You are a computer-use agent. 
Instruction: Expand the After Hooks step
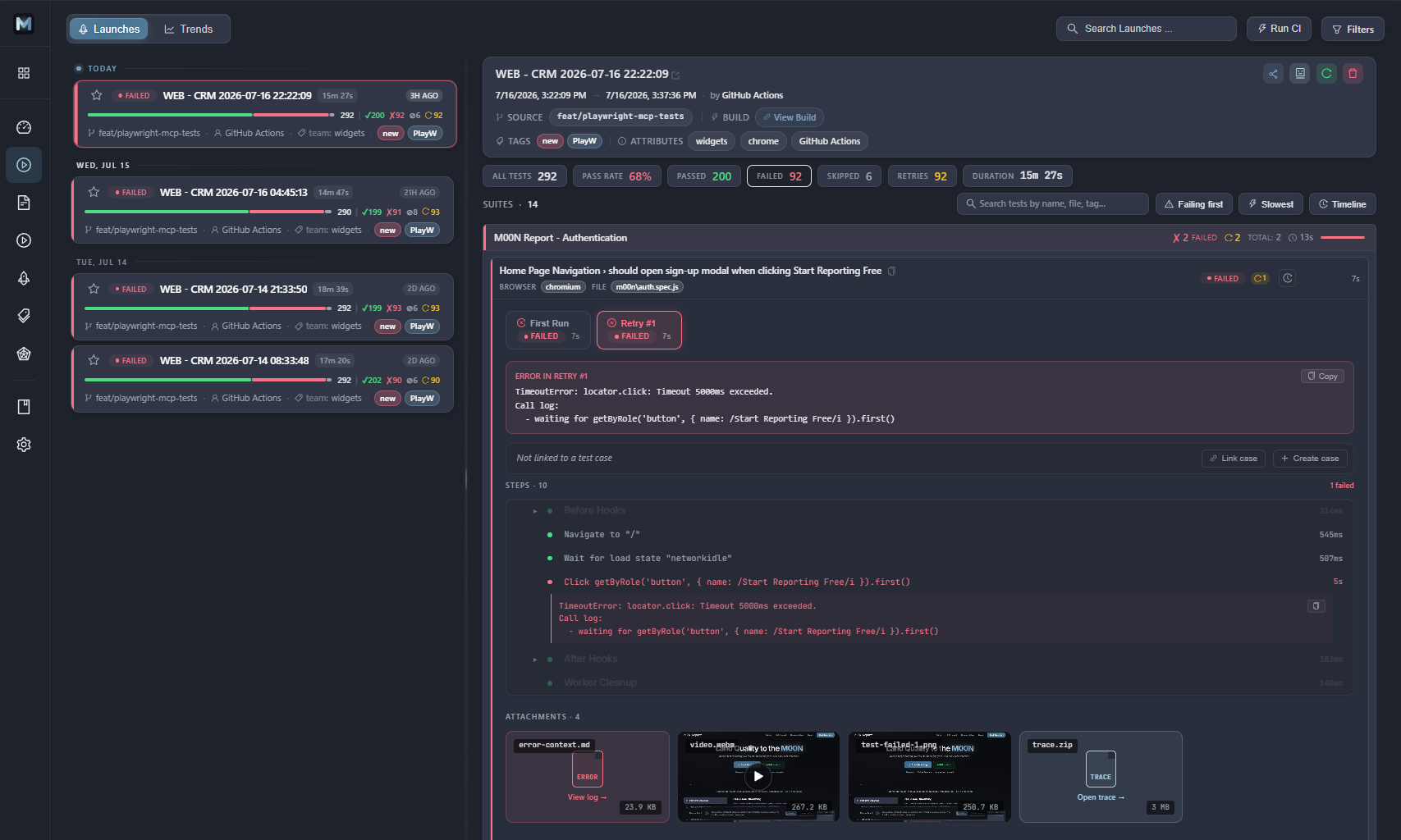535,660
